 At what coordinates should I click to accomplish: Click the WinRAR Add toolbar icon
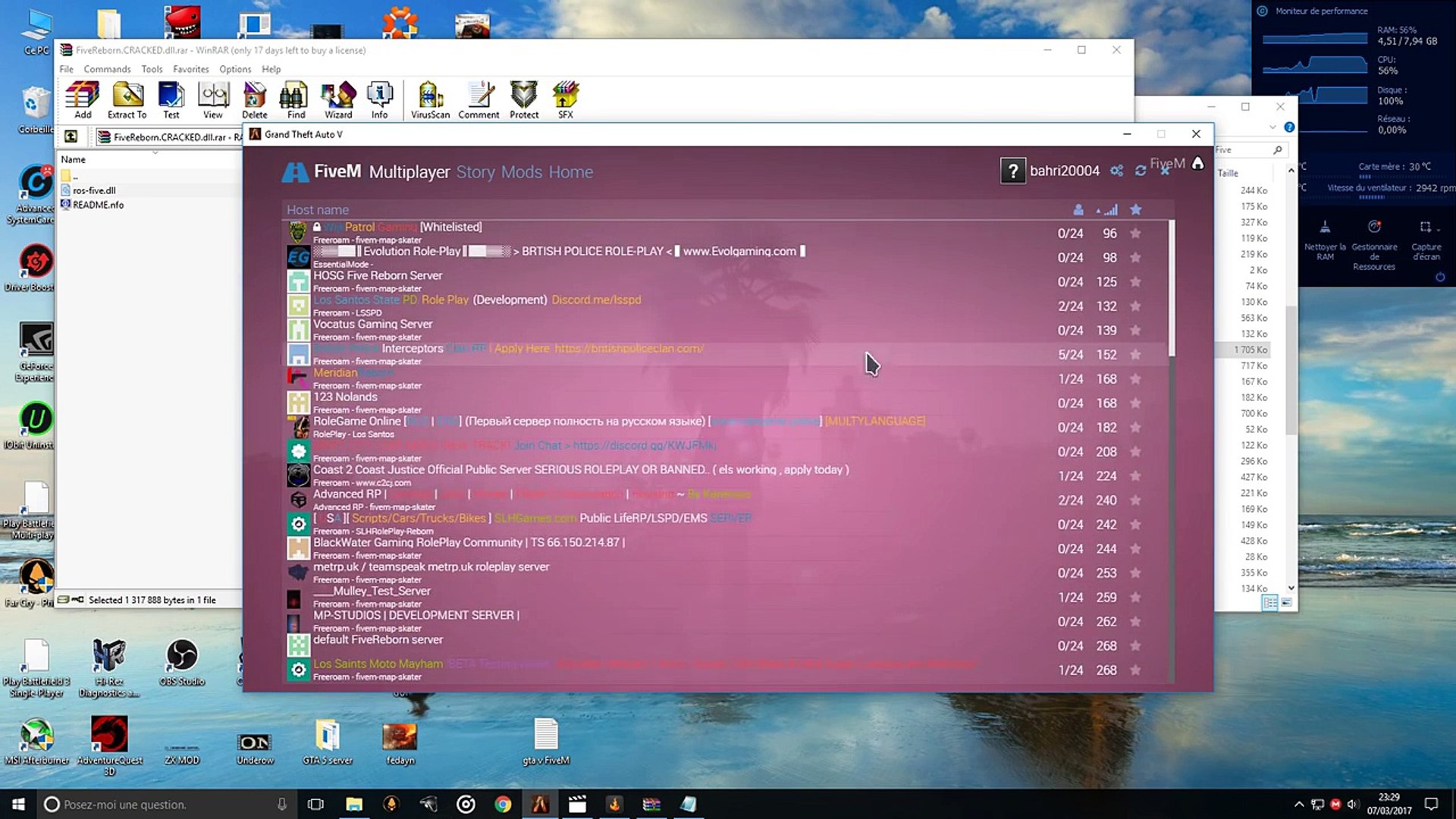pyautogui.click(x=83, y=100)
